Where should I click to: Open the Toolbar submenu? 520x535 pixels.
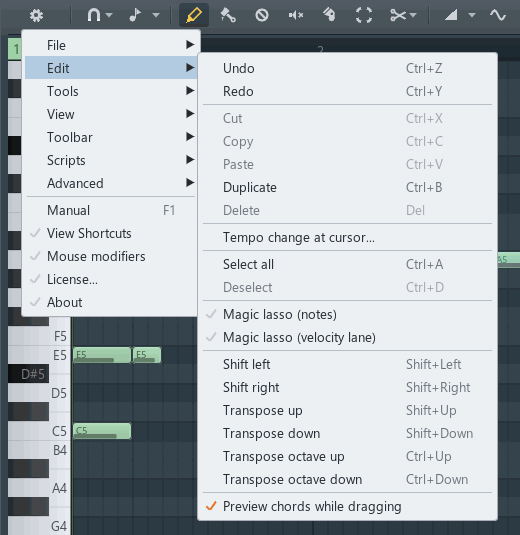111,137
